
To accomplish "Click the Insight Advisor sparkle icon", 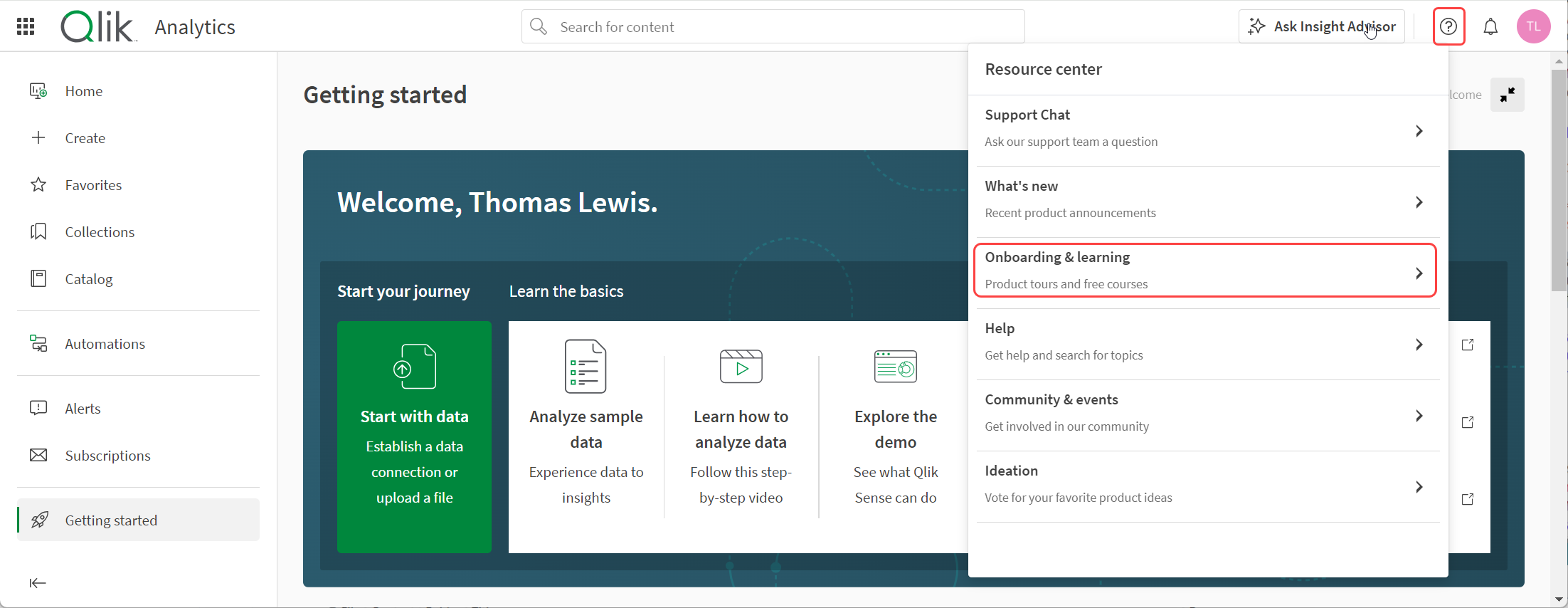I will 1257,26.
